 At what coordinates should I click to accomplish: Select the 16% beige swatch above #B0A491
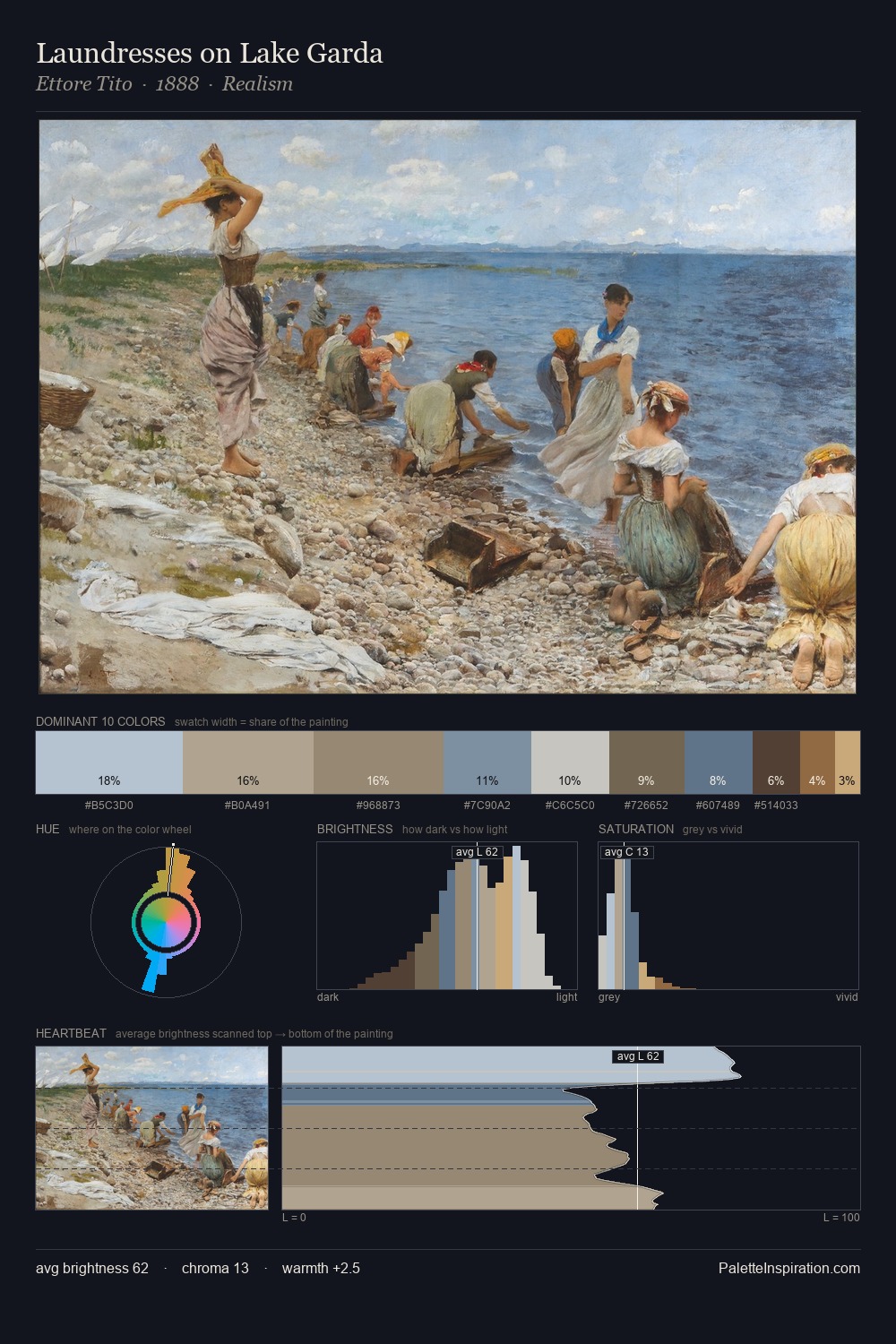coord(248,762)
